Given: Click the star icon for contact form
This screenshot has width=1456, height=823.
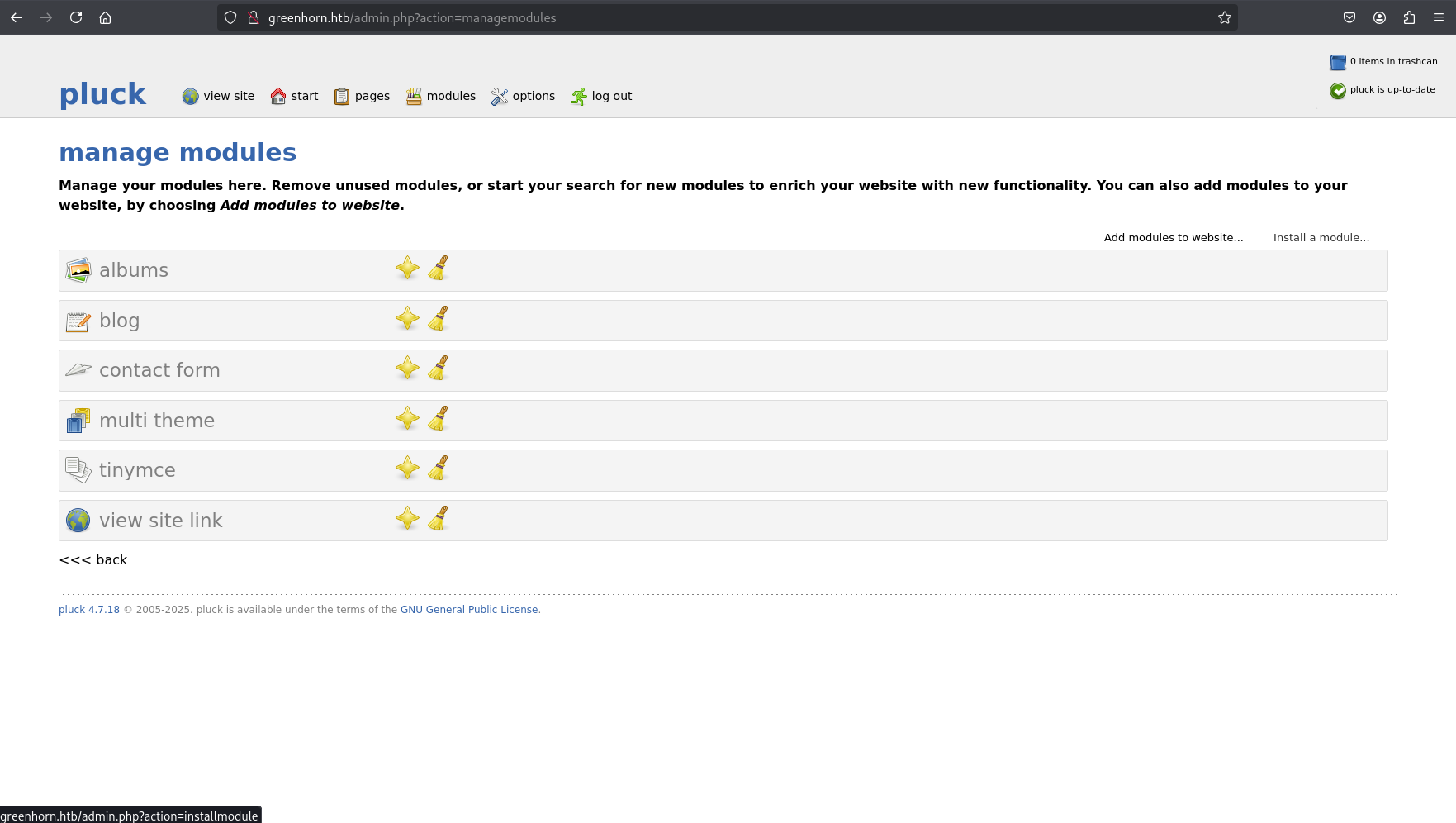Looking at the screenshot, I should click(x=407, y=369).
